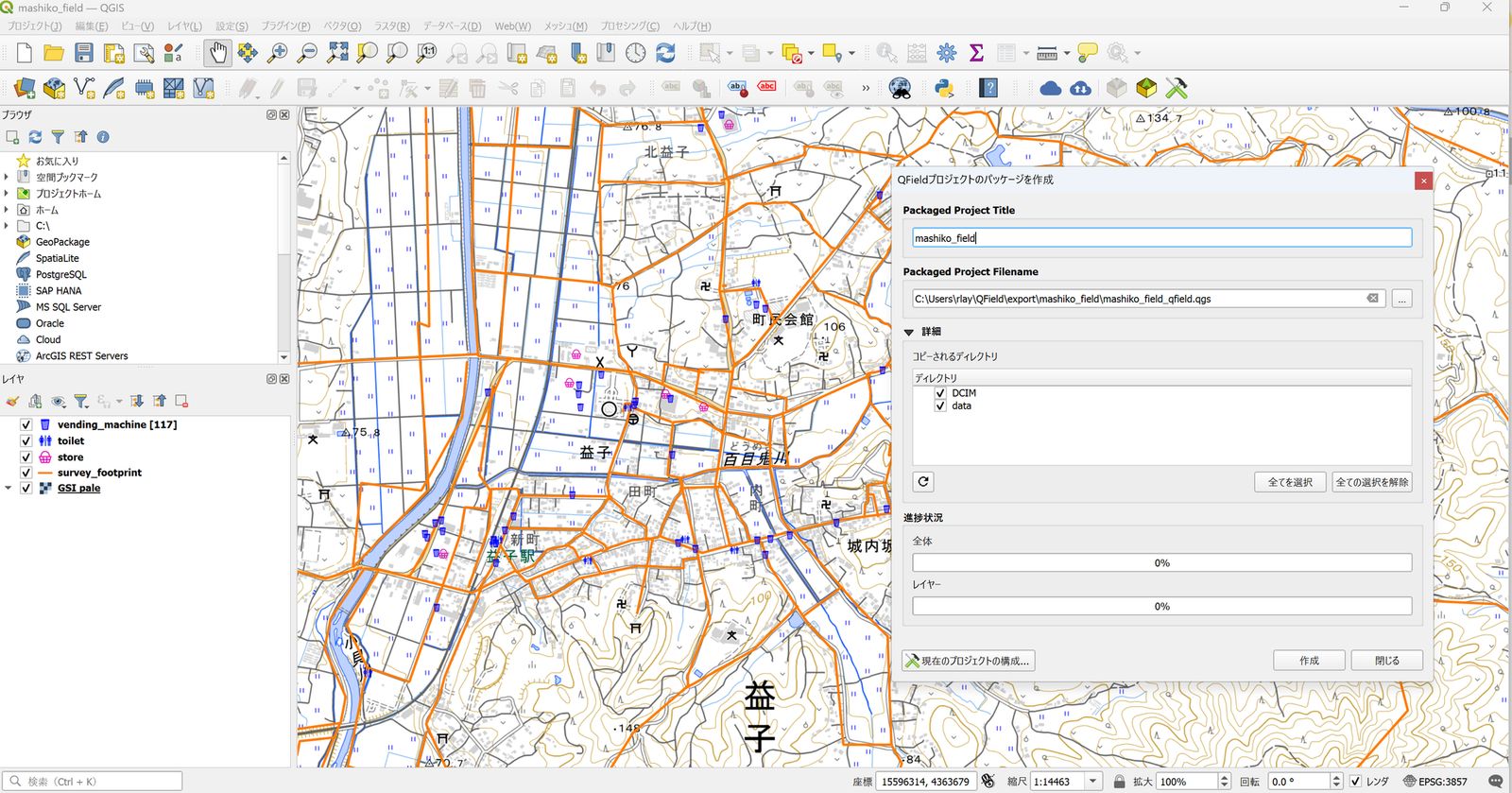Open the ベクタ menu
This screenshot has width=1512, height=793.
pos(342,26)
